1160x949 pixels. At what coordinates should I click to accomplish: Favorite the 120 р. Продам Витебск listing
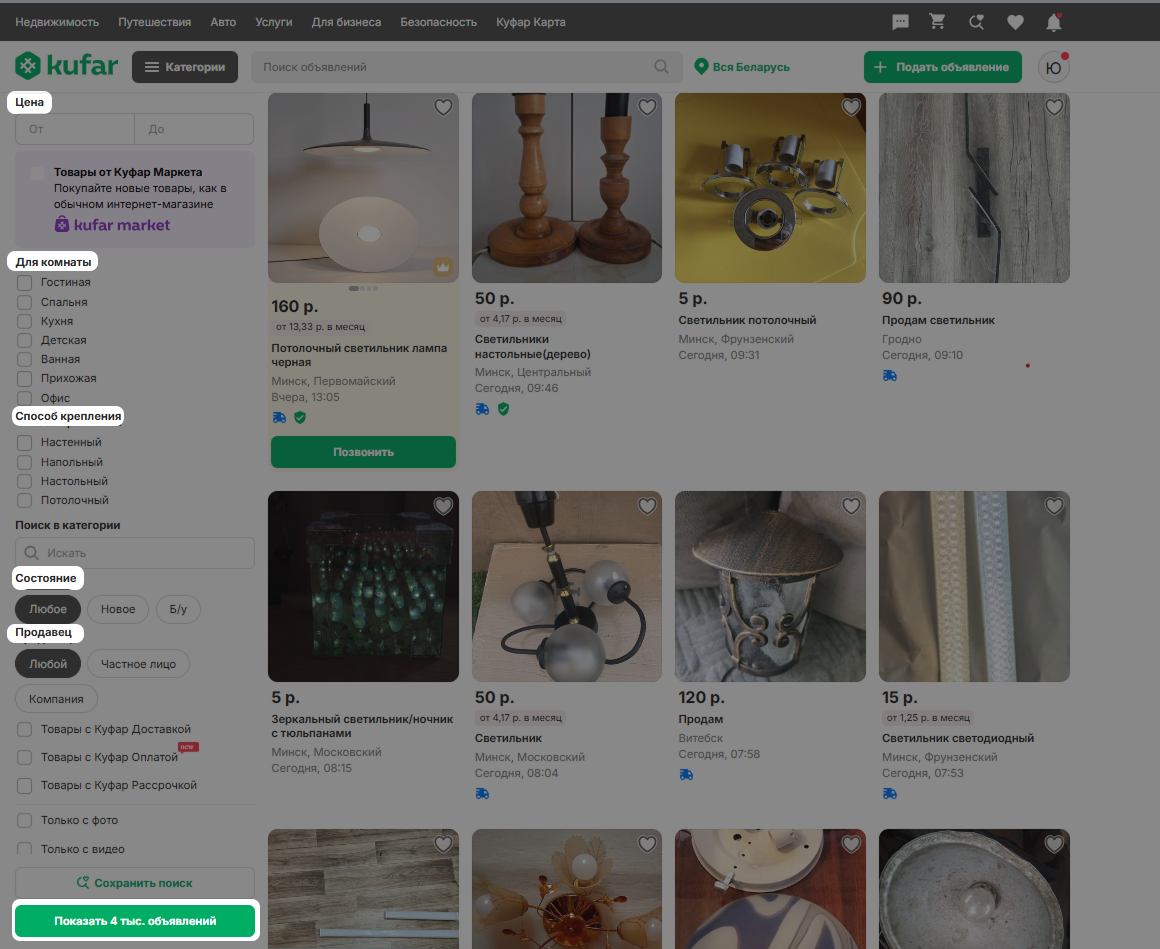point(851,506)
